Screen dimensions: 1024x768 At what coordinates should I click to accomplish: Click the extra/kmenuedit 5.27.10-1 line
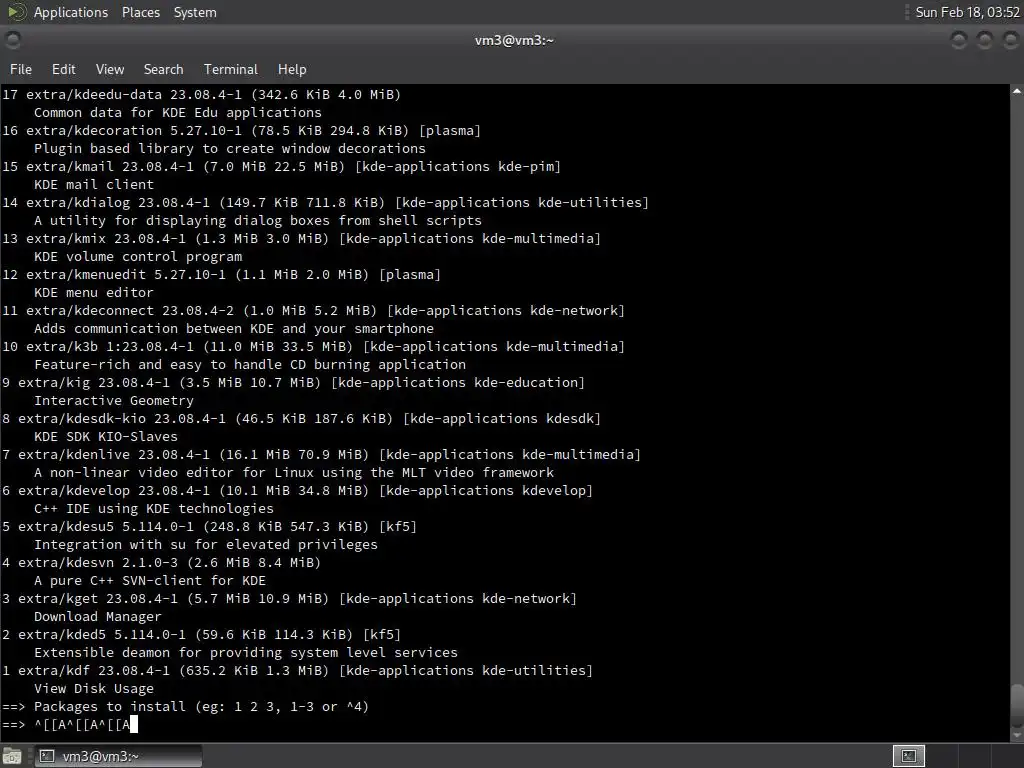click(221, 274)
